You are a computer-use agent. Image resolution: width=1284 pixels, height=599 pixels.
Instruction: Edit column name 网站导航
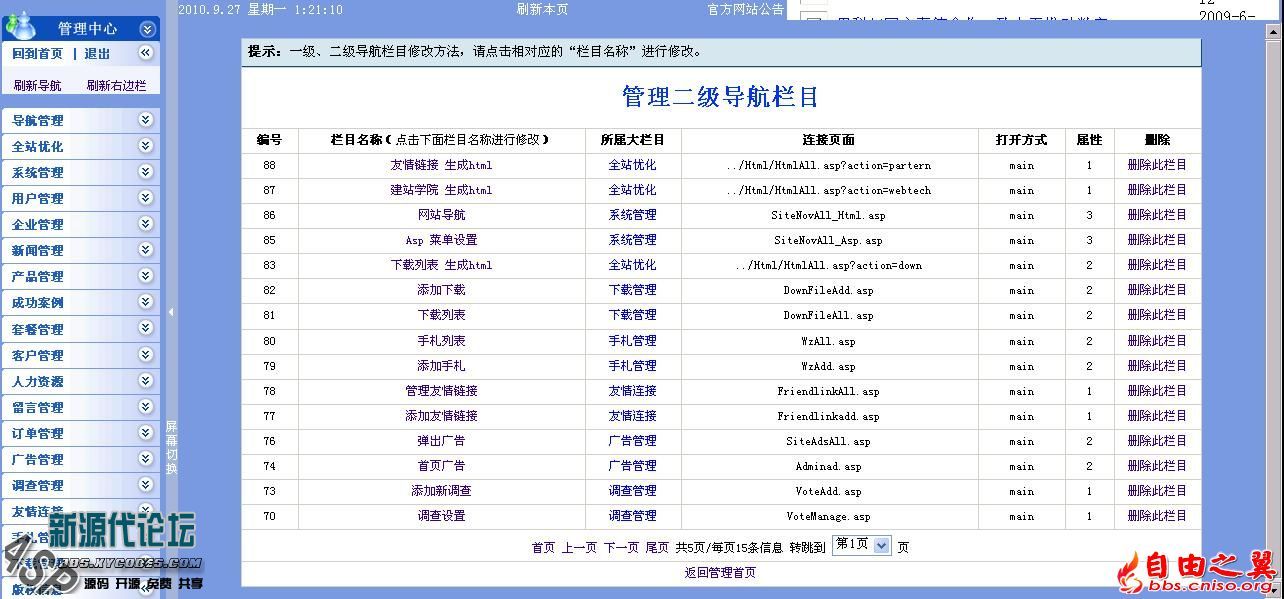coord(441,215)
